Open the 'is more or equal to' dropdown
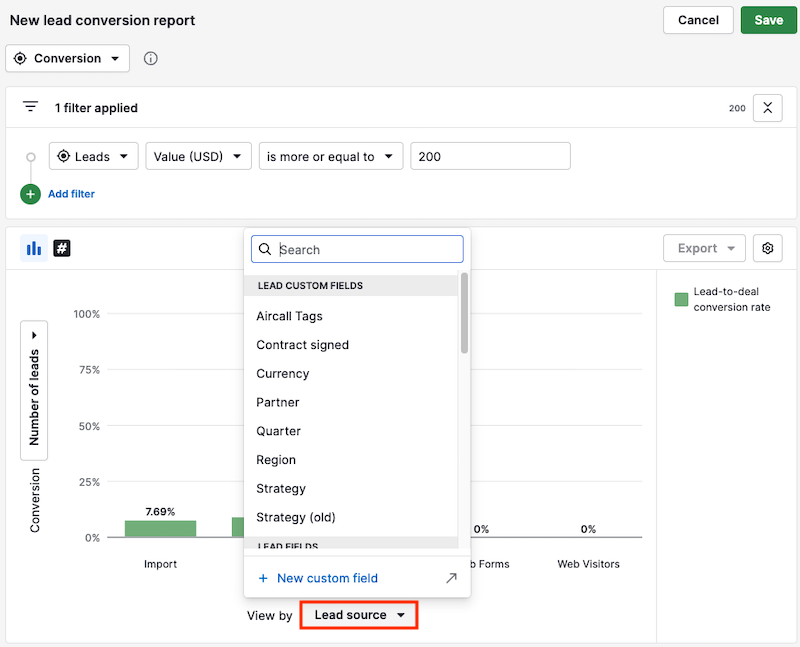 [330, 156]
